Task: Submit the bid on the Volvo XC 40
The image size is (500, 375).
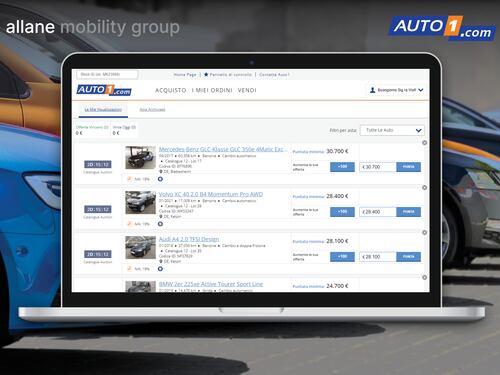Action: pos(408,212)
